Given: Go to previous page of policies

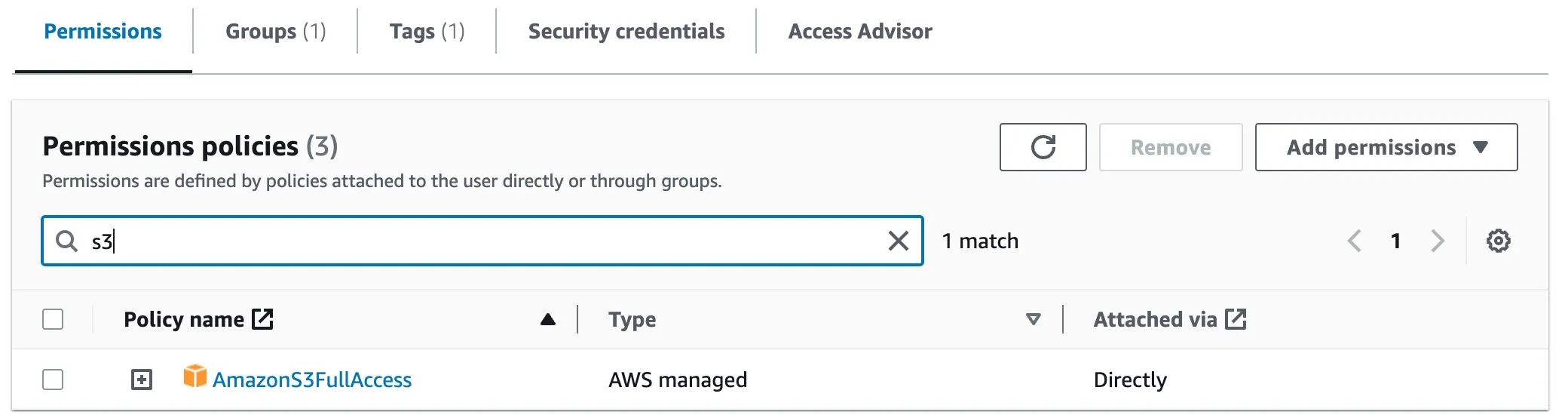Looking at the screenshot, I should click(x=1355, y=241).
